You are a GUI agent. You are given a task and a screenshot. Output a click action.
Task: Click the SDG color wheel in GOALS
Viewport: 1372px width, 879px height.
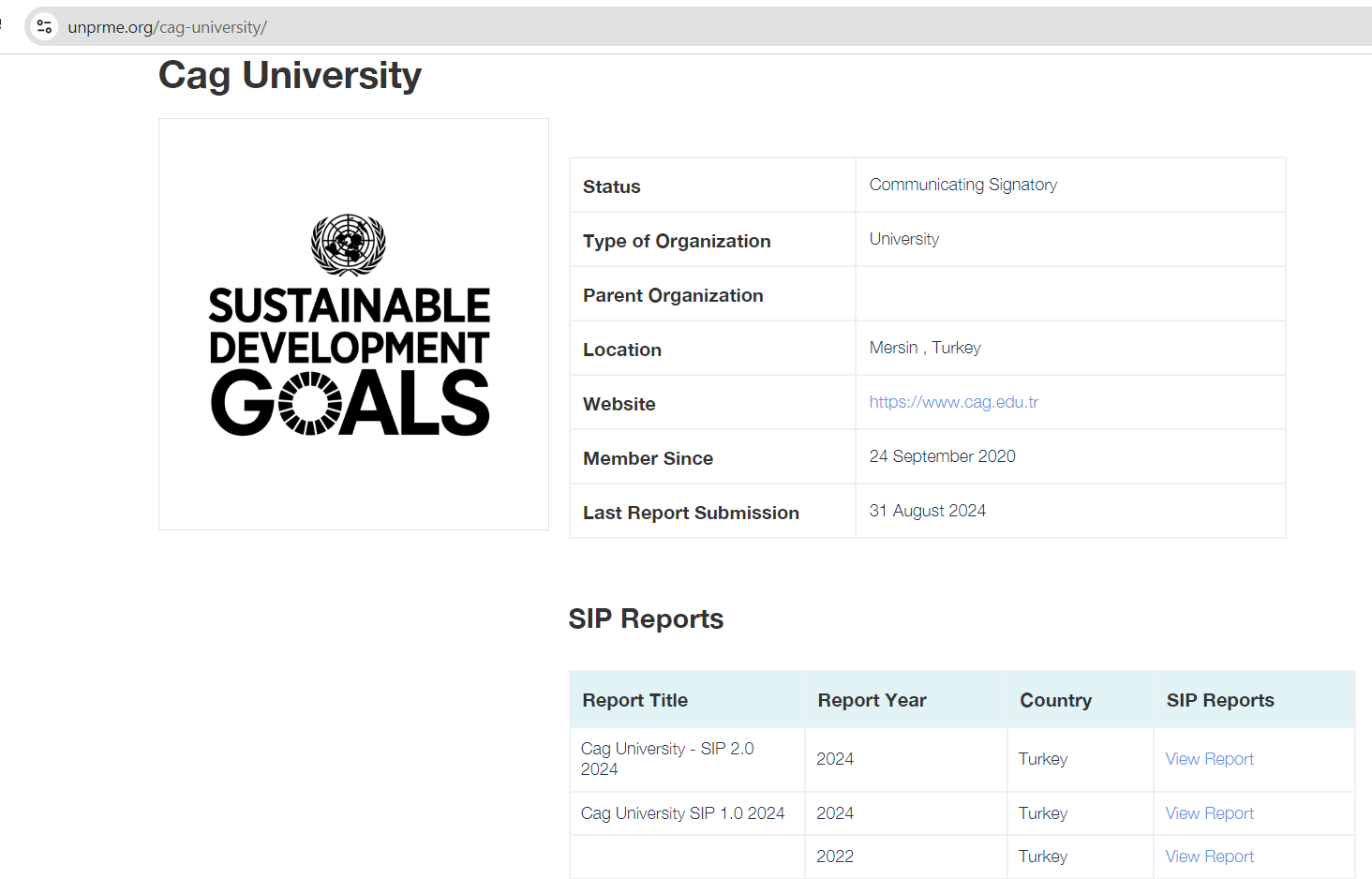pos(311,404)
